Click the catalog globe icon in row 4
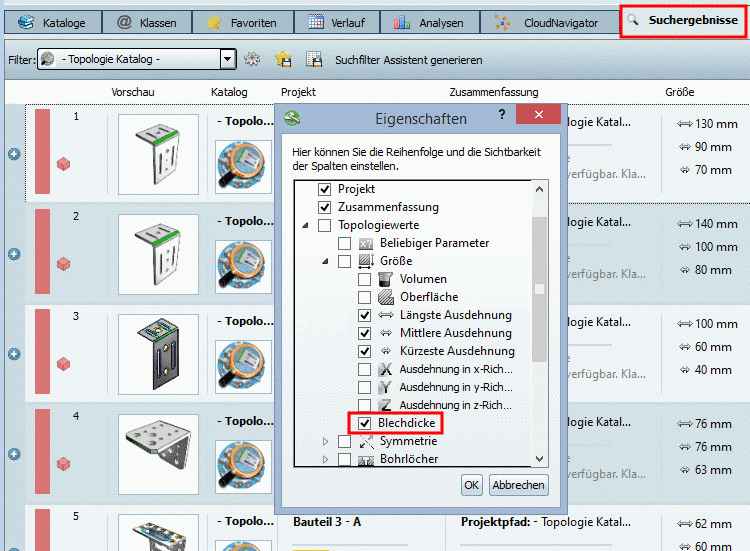 [243, 466]
